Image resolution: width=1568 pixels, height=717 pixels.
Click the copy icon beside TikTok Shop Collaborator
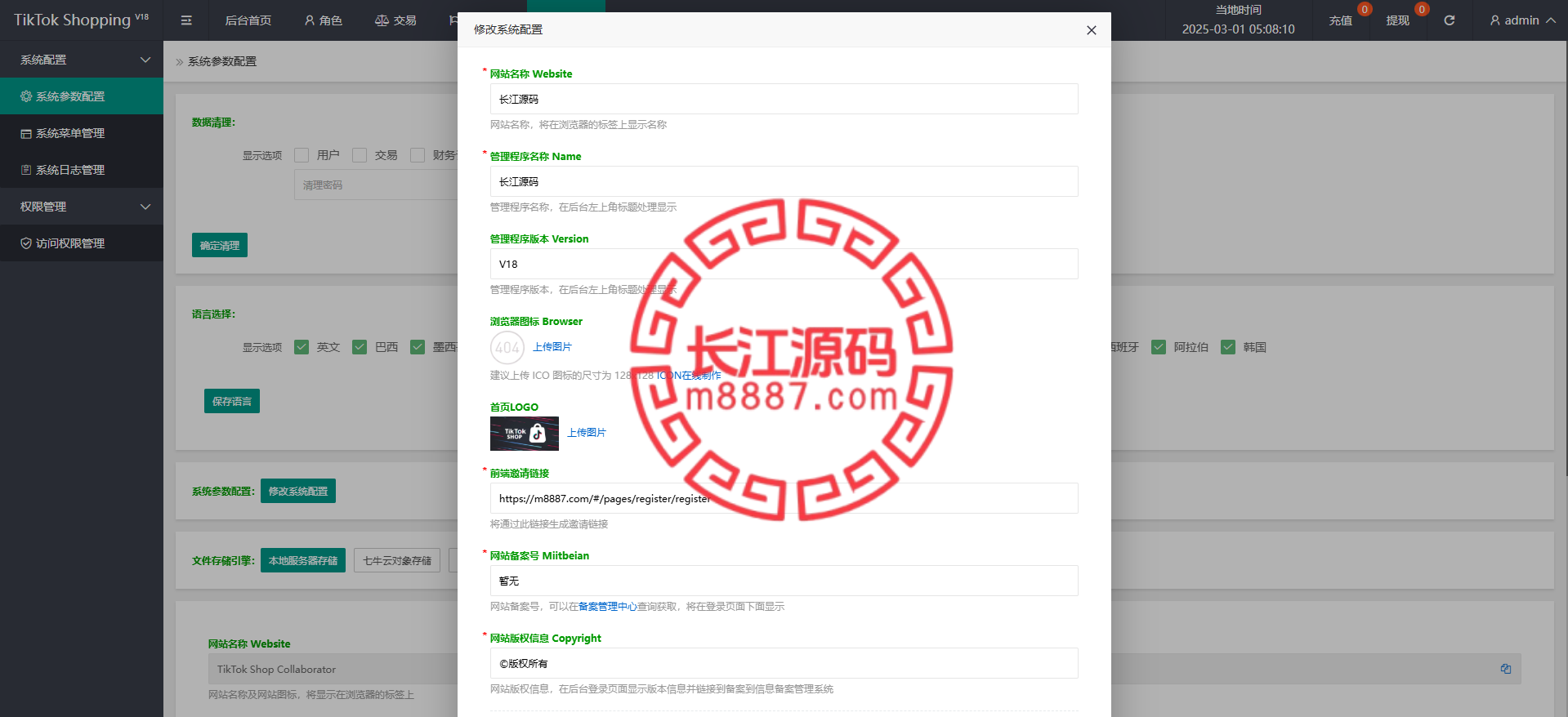click(x=1505, y=669)
